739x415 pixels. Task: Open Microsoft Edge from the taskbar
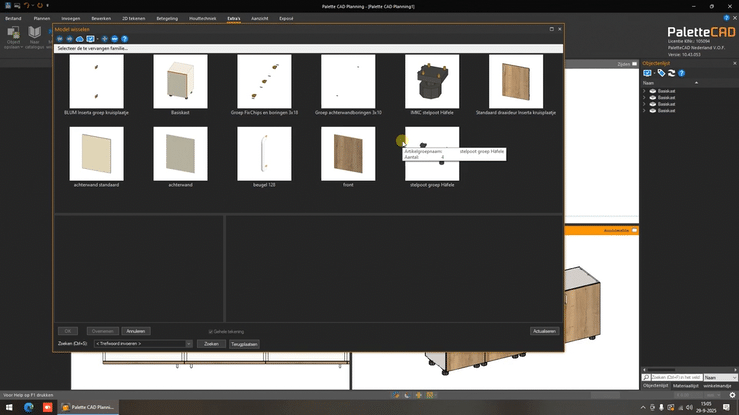(x=31, y=408)
